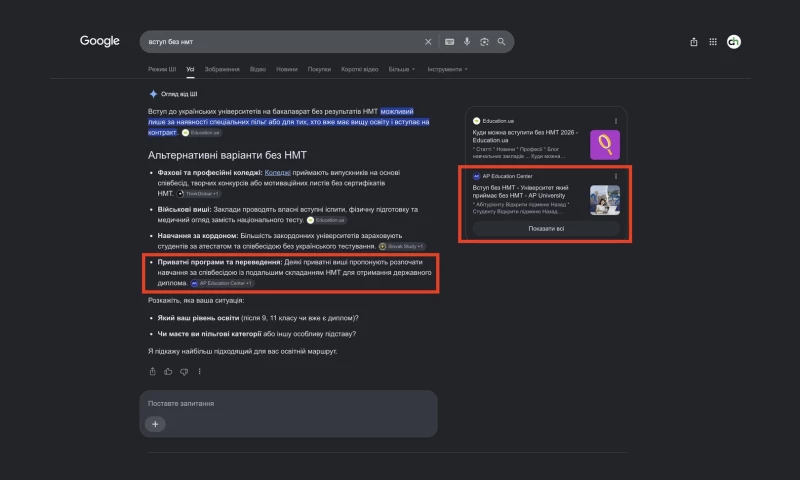The height and width of the screenshot is (480, 800).
Task: Click the 'Огляд від ШІ' label
Action: click(179, 94)
